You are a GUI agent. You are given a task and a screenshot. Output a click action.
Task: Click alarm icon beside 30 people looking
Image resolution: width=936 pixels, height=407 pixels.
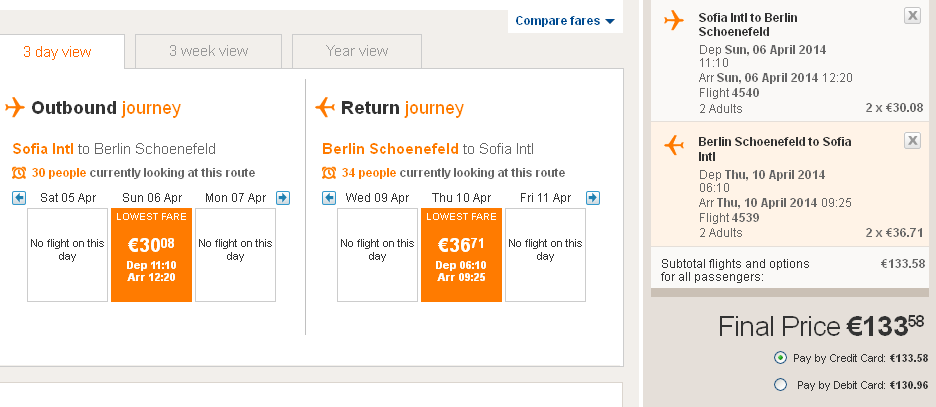click(19, 173)
